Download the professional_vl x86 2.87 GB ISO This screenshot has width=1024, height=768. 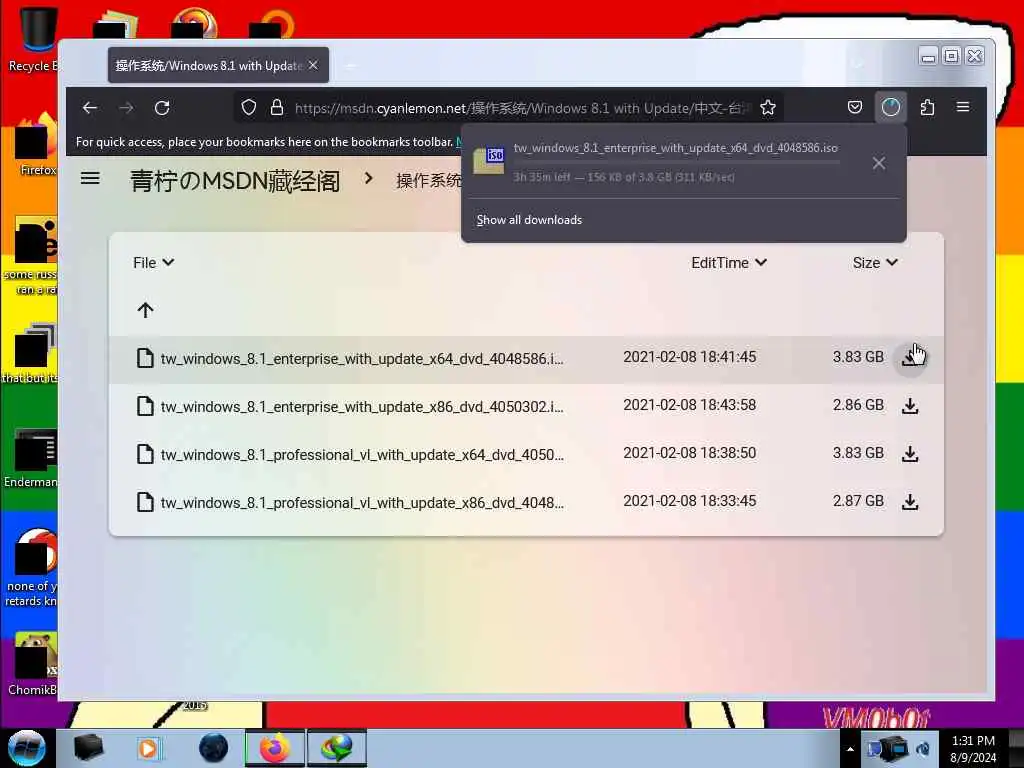coord(910,502)
